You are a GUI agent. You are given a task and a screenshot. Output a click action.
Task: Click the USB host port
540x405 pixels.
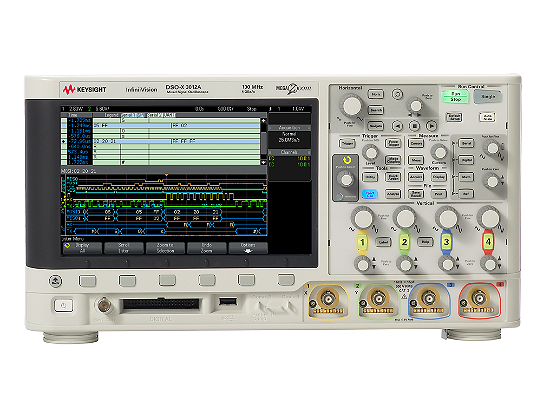(x=228, y=302)
